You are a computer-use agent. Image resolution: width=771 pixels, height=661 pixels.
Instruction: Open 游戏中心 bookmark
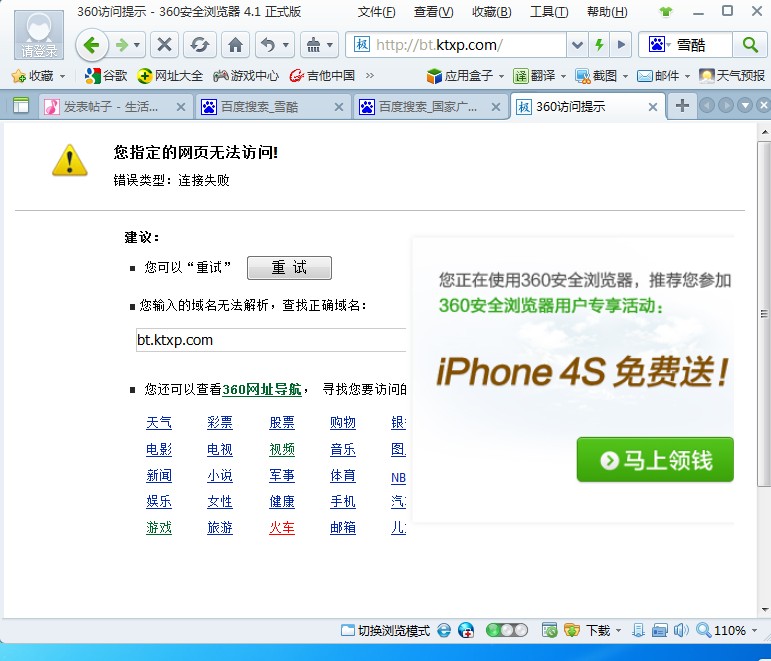click(246, 76)
